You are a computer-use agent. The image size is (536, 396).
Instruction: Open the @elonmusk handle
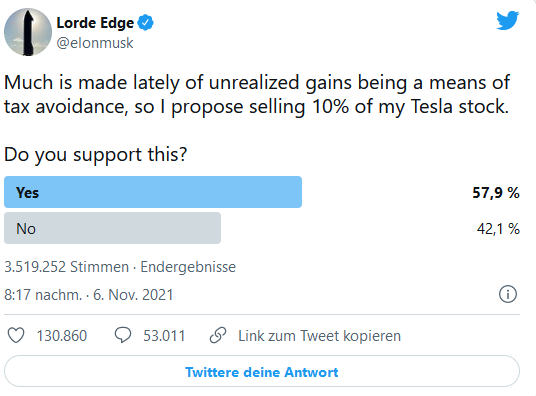(95, 43)
